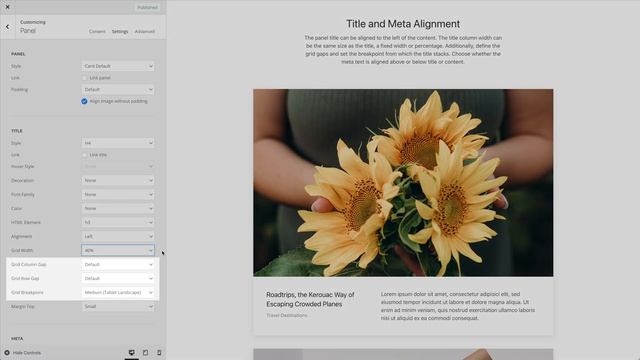The height and width of the screenshot is (360, 640).
Task: Switch preview to tablet device icon
Action: 145,353
